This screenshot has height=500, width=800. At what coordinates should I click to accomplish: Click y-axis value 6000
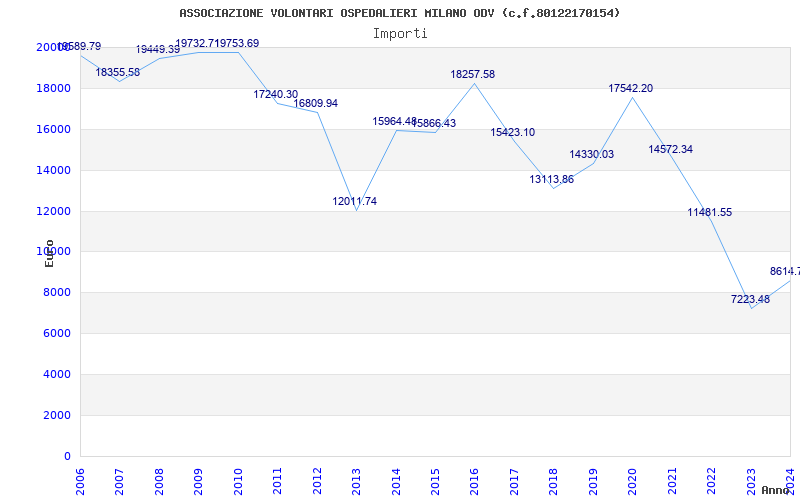click(x=56, y=334)
